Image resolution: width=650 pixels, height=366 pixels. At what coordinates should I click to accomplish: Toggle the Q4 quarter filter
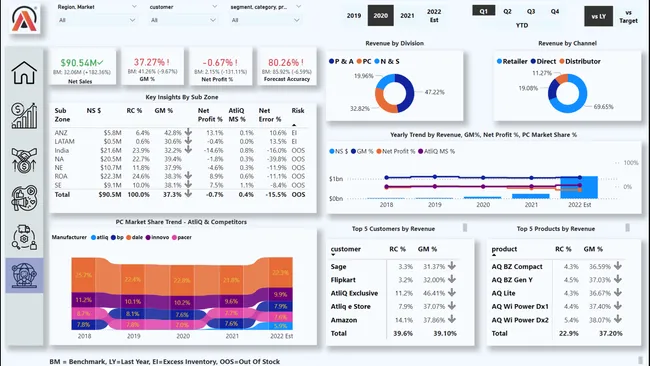(x=555, y=11)
